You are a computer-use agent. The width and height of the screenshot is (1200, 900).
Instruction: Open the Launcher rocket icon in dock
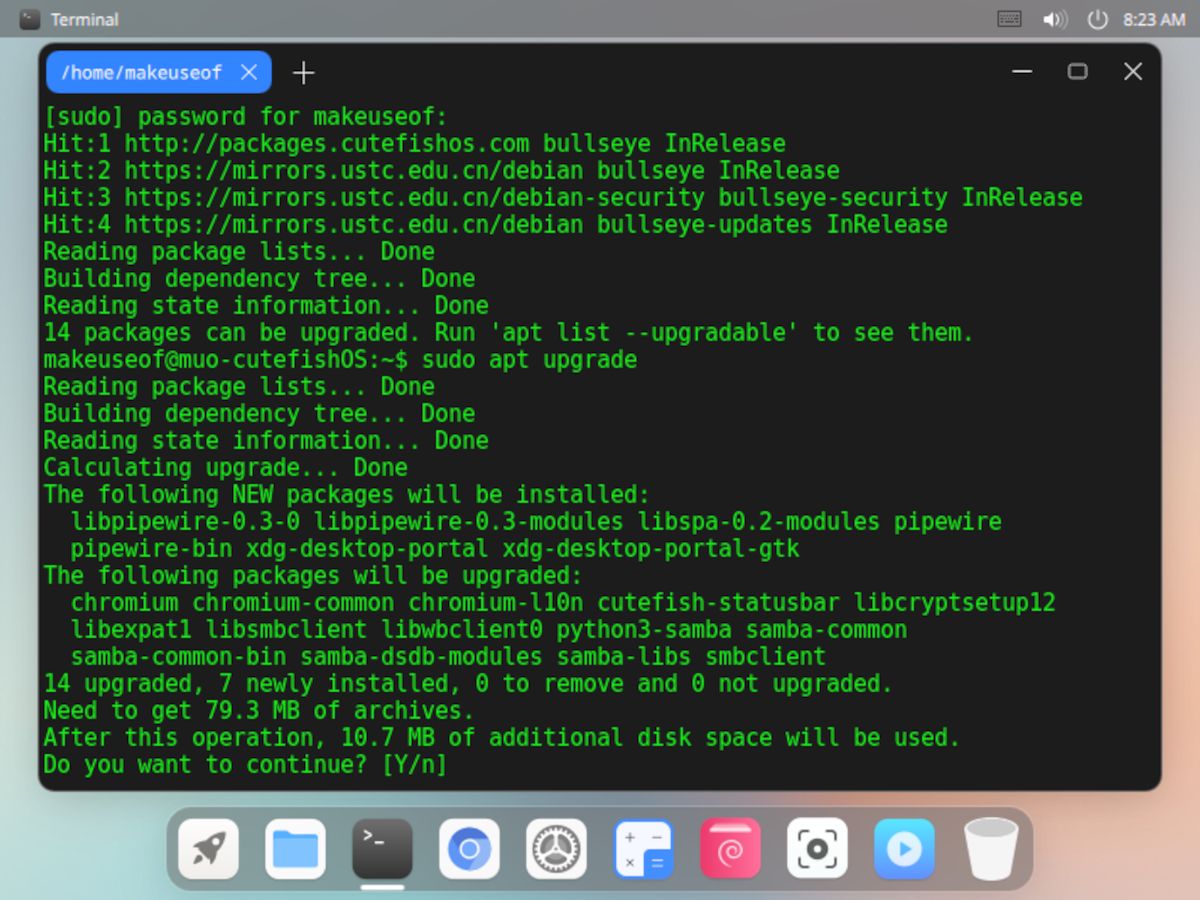[x=208, y=849]
